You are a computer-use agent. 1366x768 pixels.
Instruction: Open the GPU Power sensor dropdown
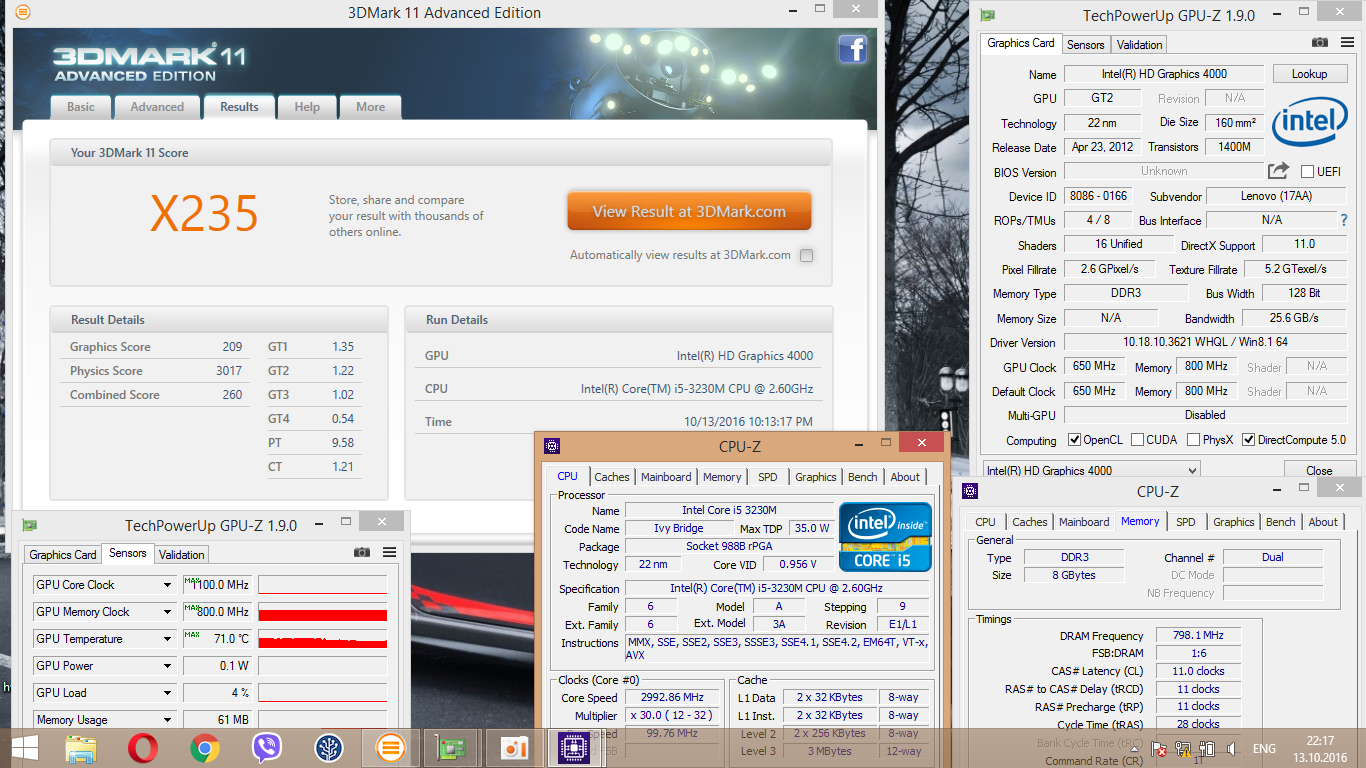pos(167,666)
